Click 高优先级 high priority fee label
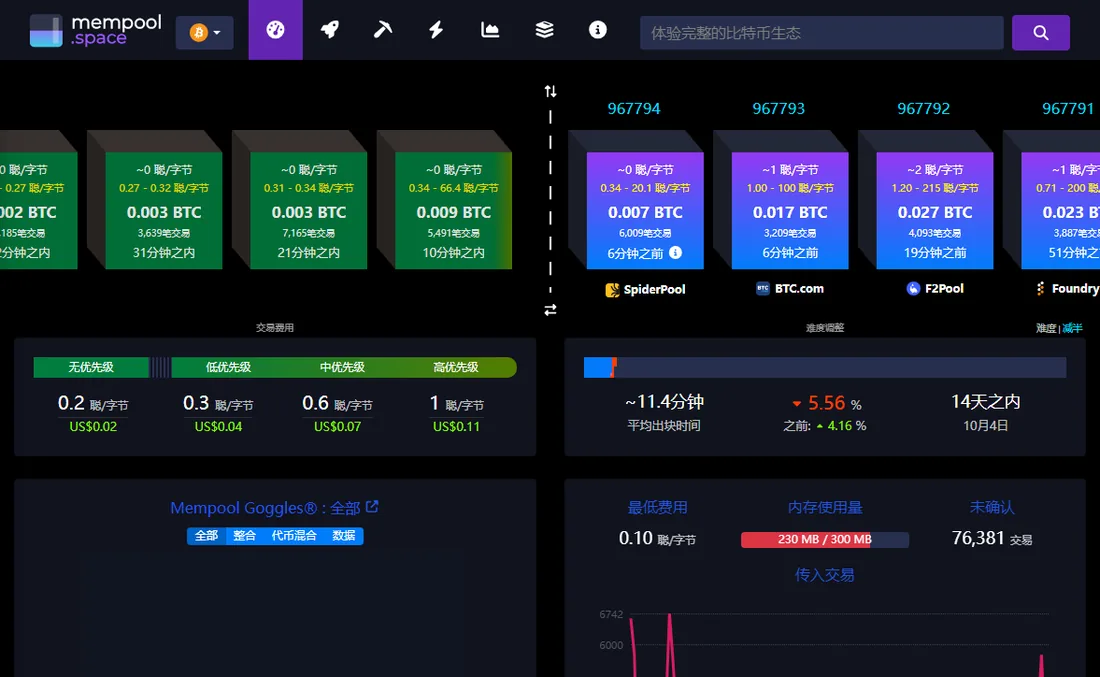Screen dimensions: 1100x677 (x=456, y=367)
